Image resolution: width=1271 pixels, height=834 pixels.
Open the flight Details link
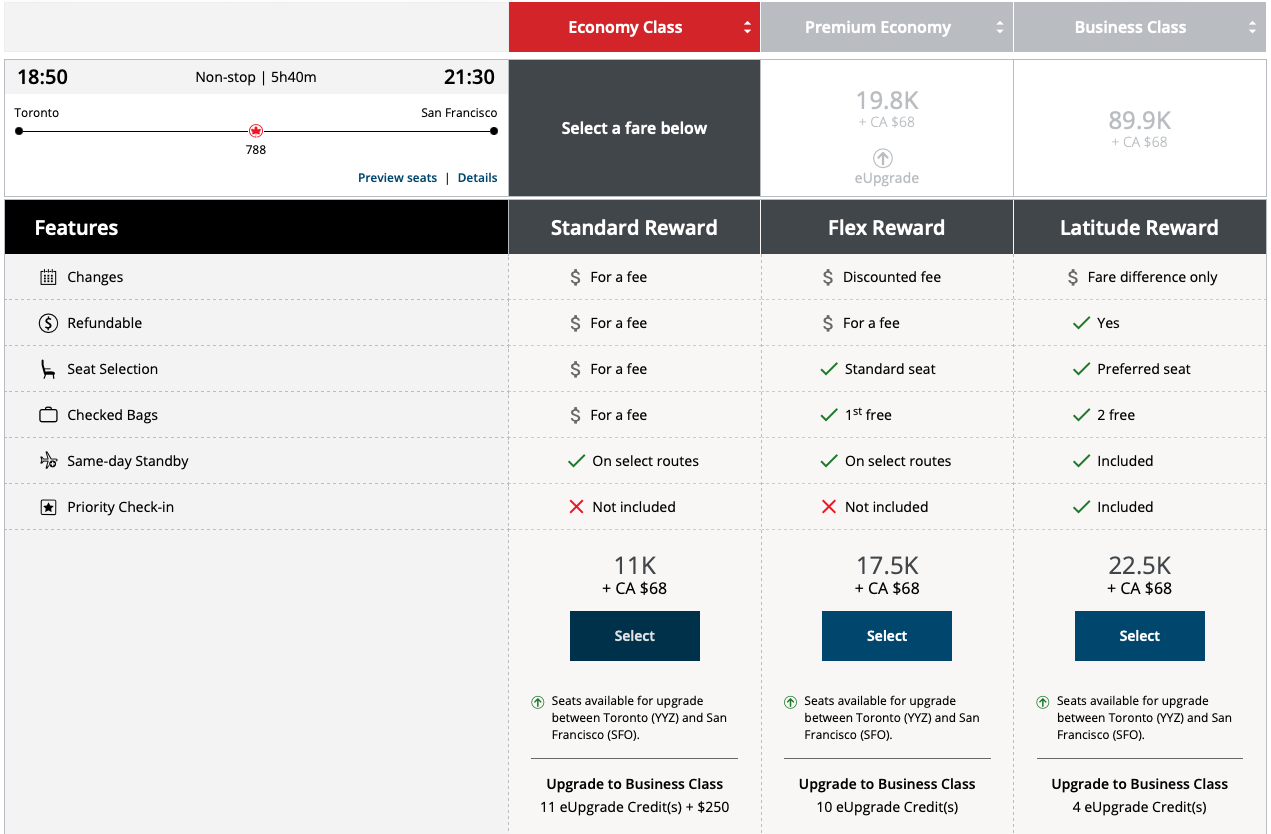point(477,178)
